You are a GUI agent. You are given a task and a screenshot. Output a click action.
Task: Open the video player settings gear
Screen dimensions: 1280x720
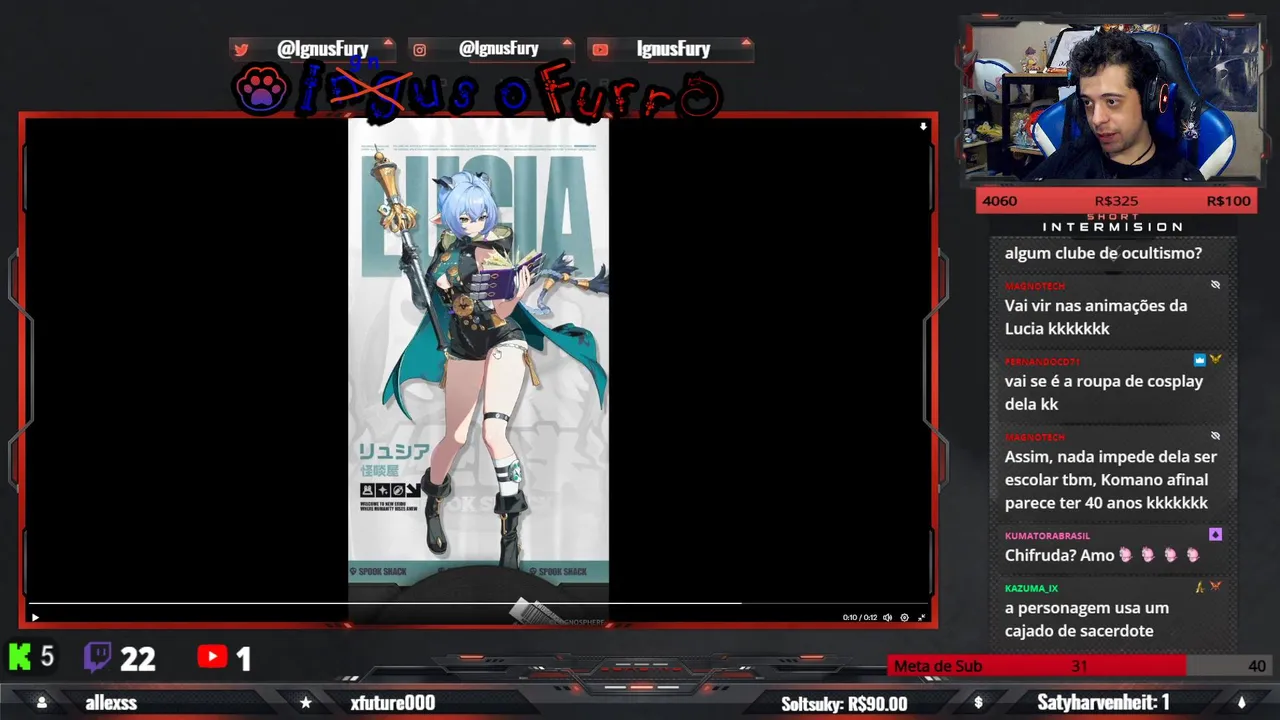[904, 618]
